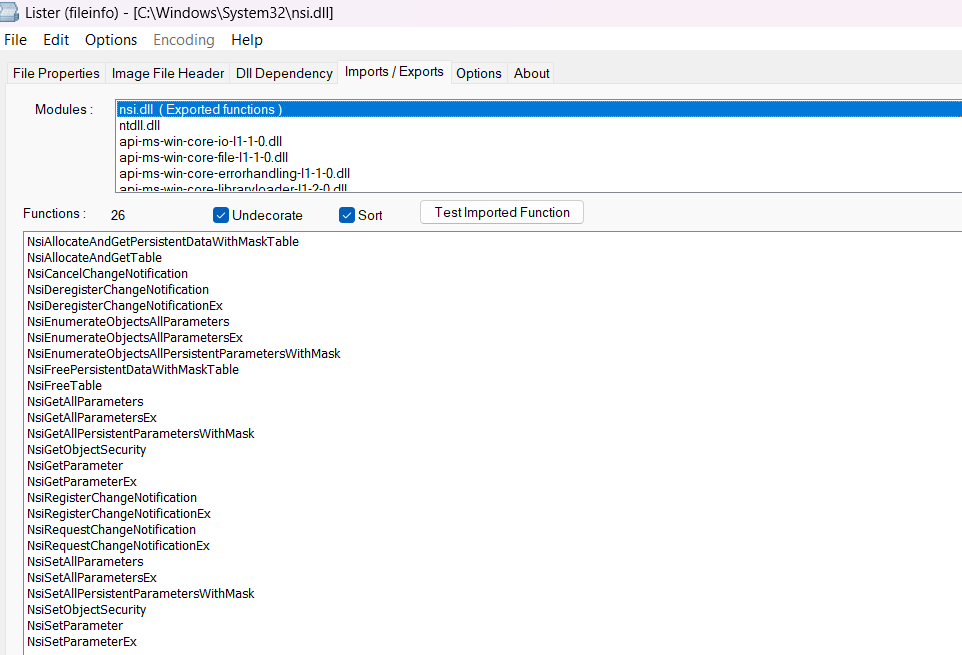The height and width of the screenshot is (655, 962).
Task: Go to the About tab
Action: 531,73
